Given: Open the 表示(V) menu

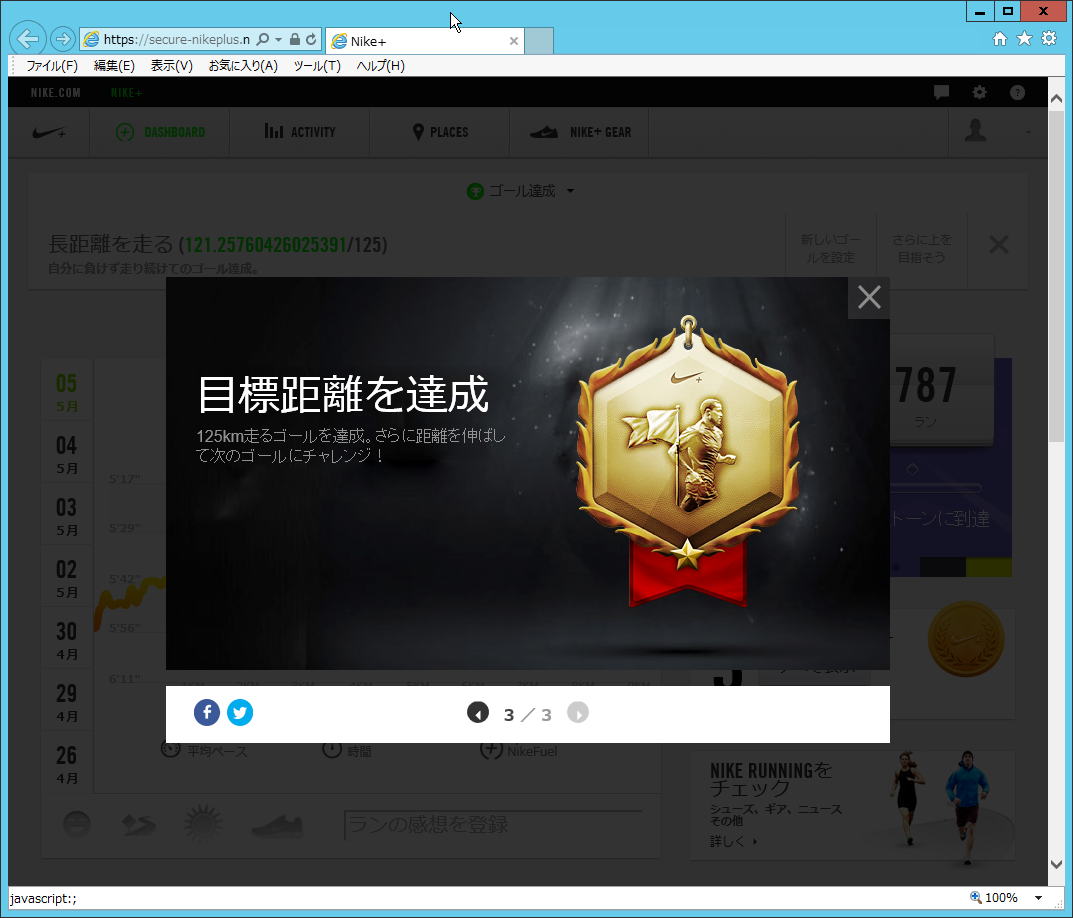Looking at the screenshot, I should (172, 66).
